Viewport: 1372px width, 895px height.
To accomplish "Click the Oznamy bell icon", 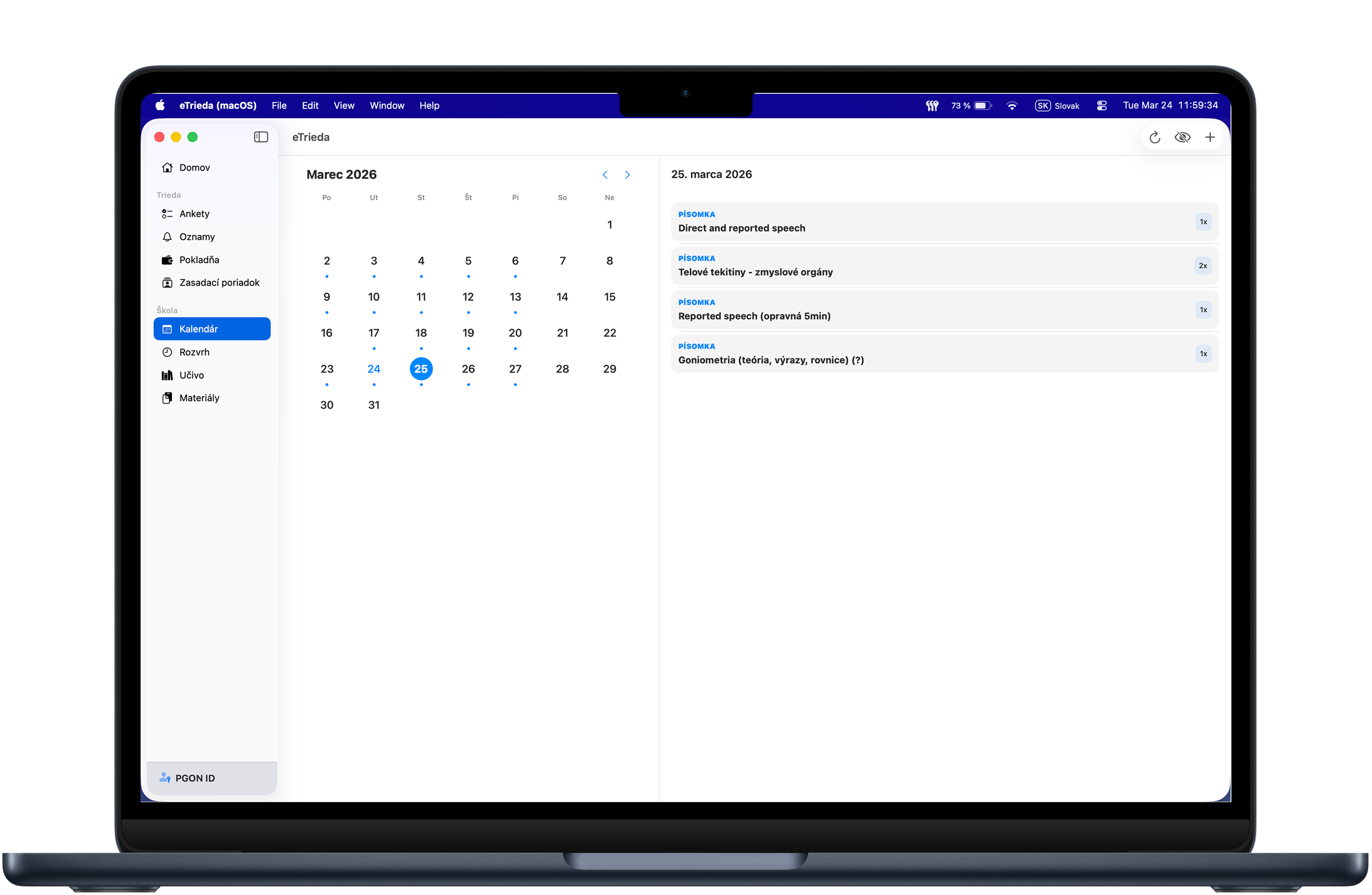I will (167, 237).
